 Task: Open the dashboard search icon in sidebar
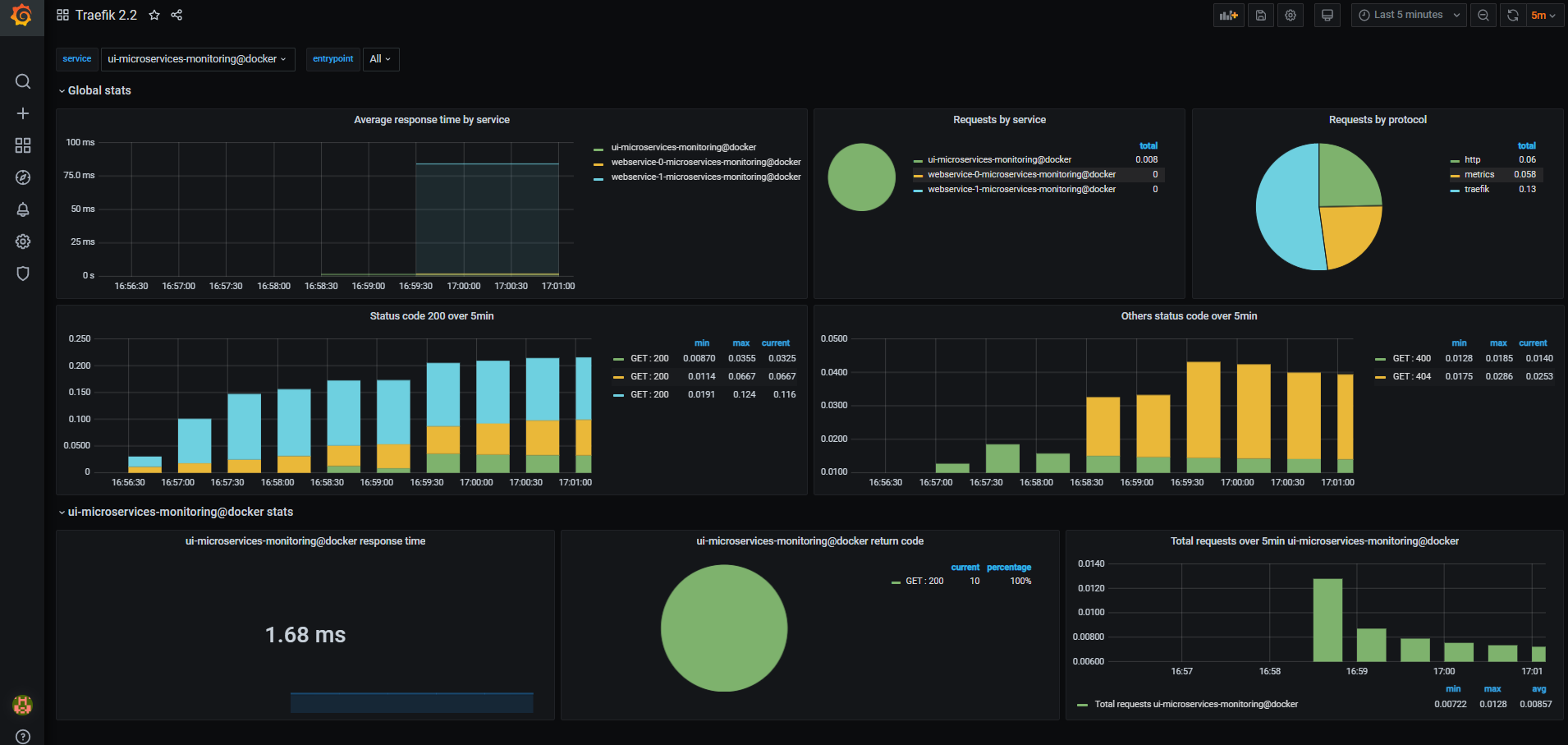coord(23,81)
